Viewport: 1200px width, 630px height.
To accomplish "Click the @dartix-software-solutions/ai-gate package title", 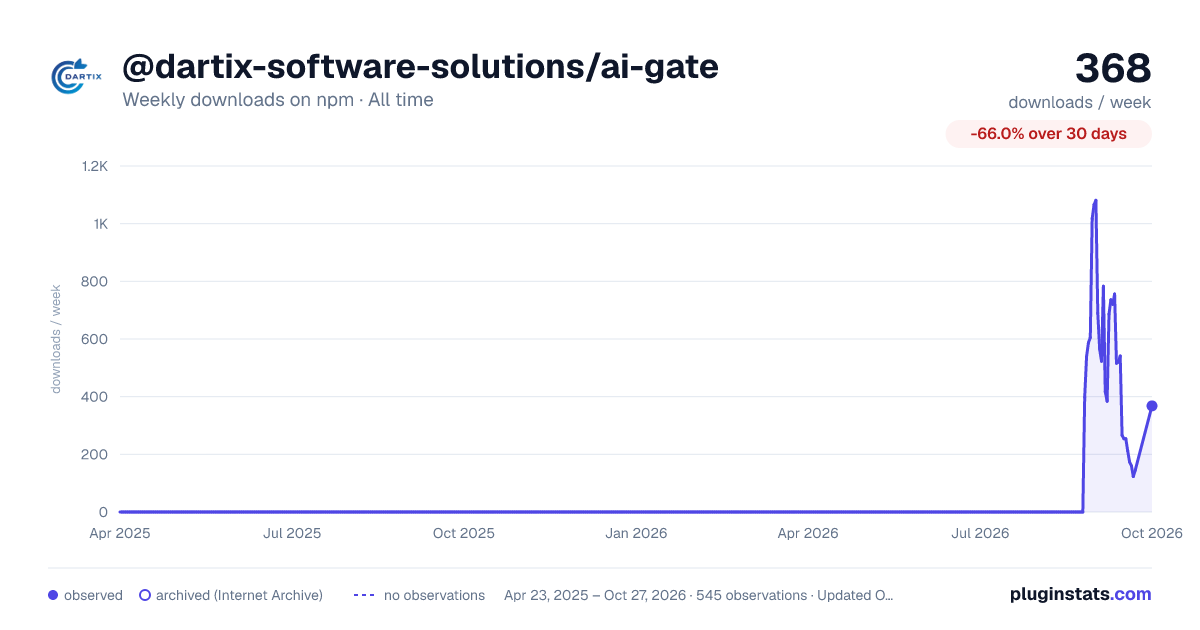I will click(420, 67).
